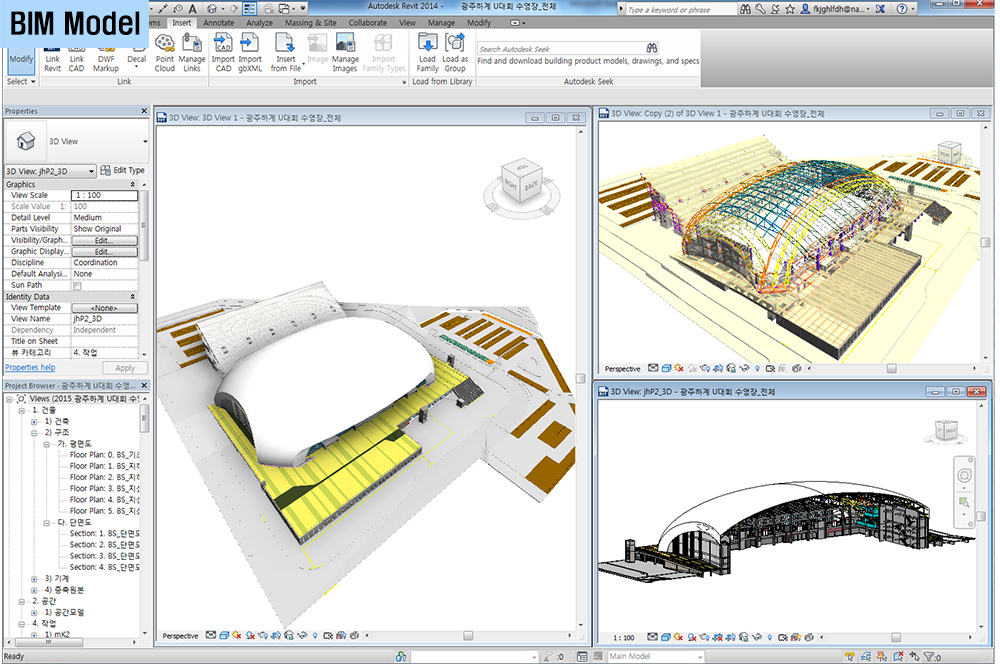Image resolution: width=1000 pixels, height=664 pixels.
Task: Click horizontal scrollbar thumb in 3D View 1
Action: click(468, 636)
